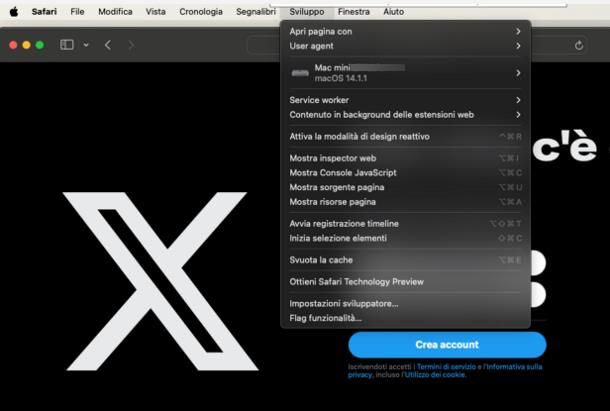The image size is (610, 411).
Task: Open the Modifica menu
Action: pyautogui.click(x=115, y=12)
